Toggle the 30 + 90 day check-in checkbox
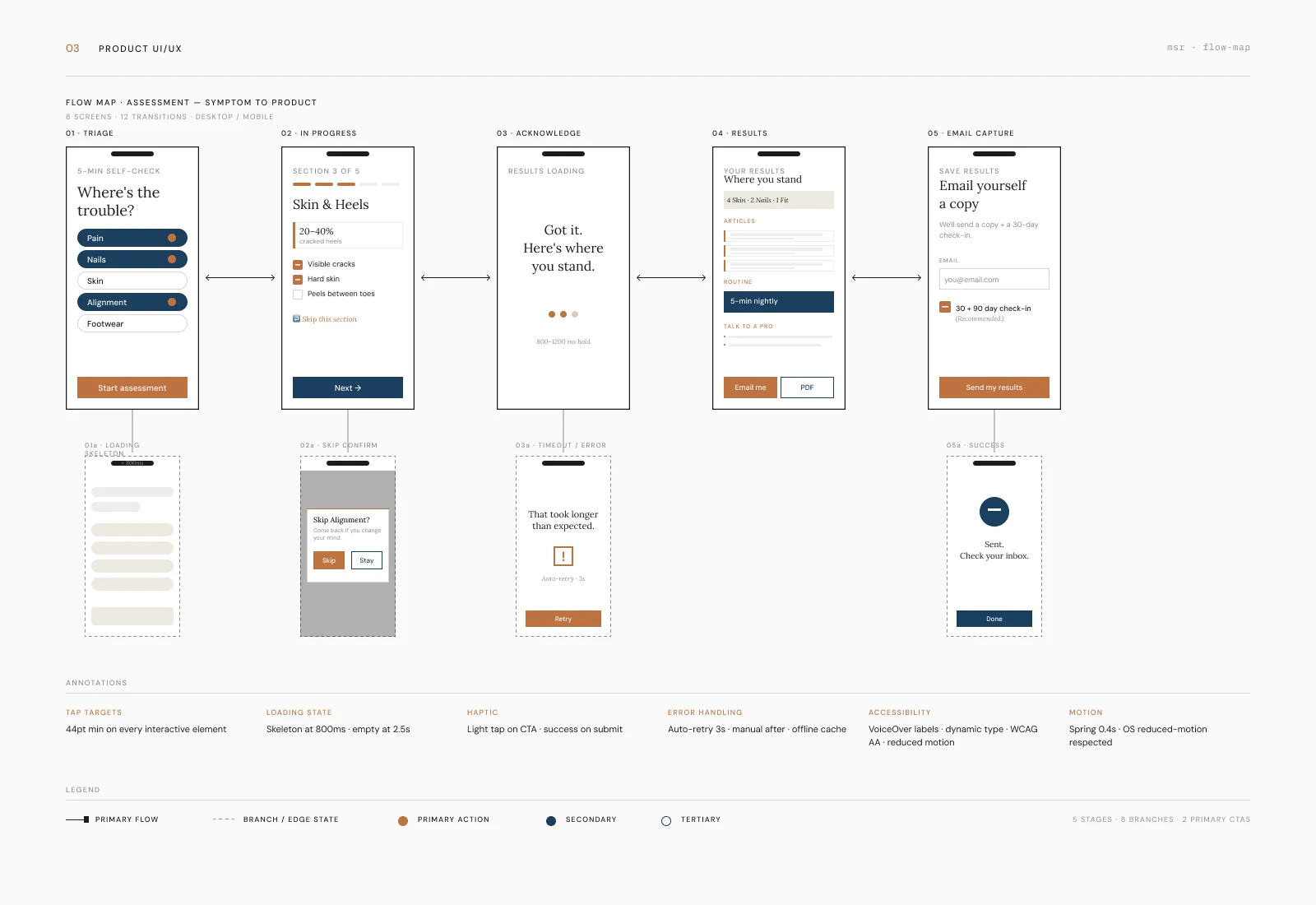Viewport: 1316px width, 905px height. point(945,307)
